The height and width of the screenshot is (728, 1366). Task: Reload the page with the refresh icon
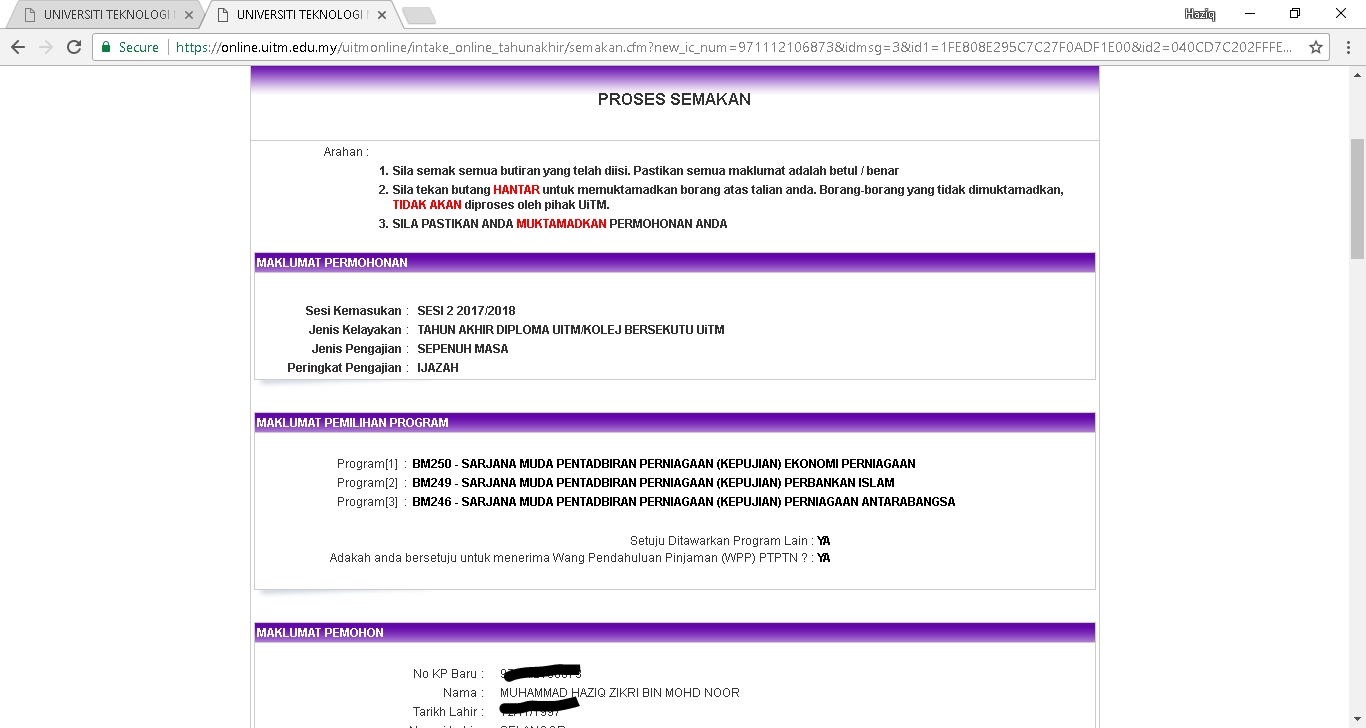point(74,47)
